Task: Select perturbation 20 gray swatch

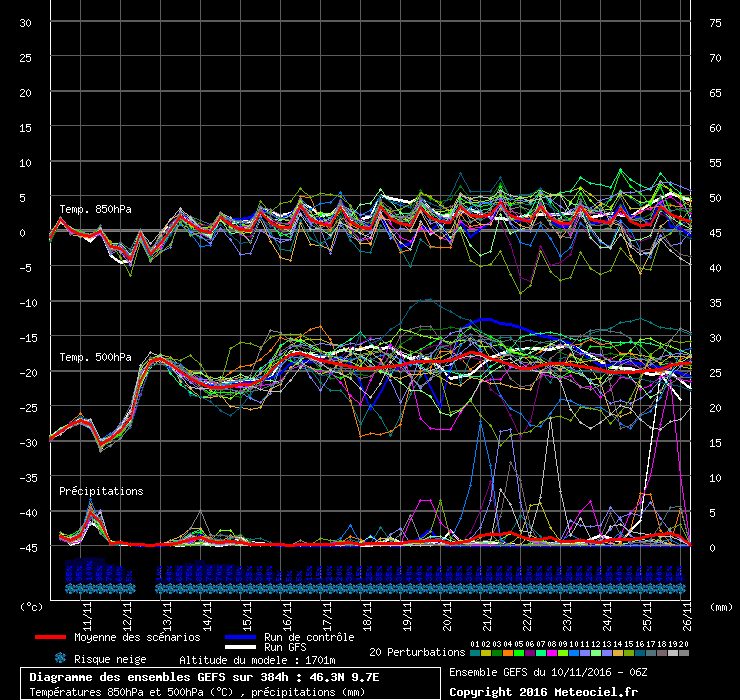Action: click(x=683, y=653)
